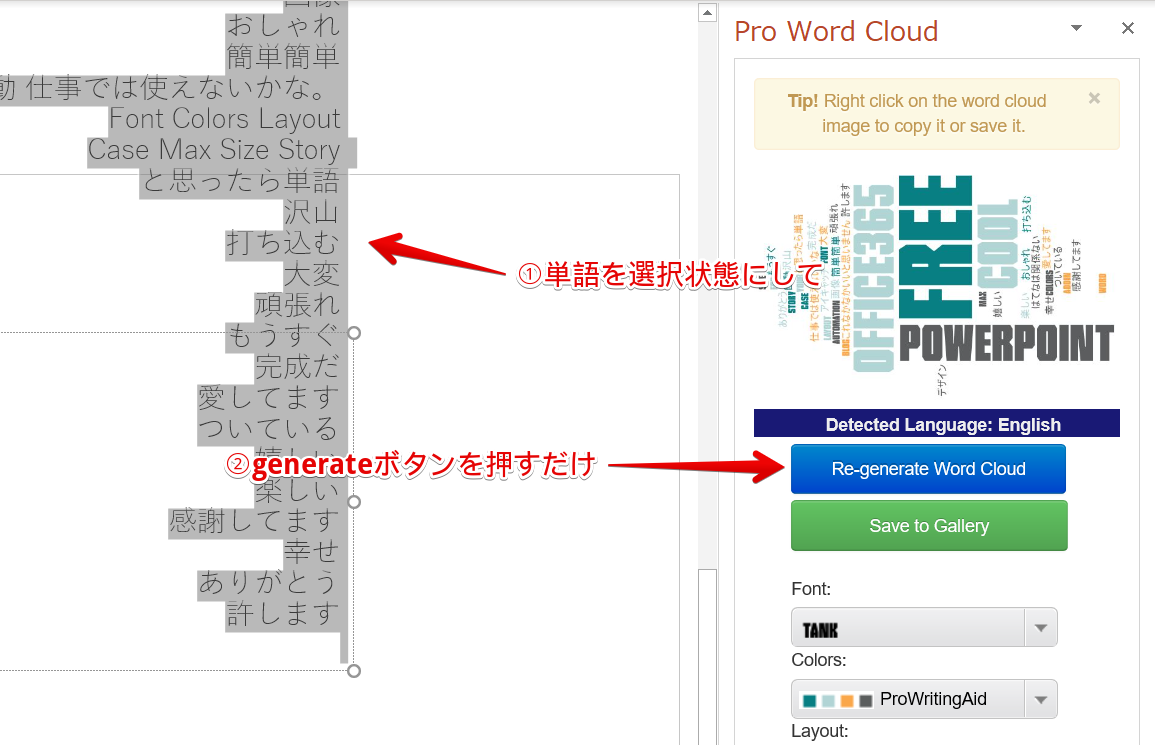Click the Layout: label
Screen dimensions: 1155x745
819,731
